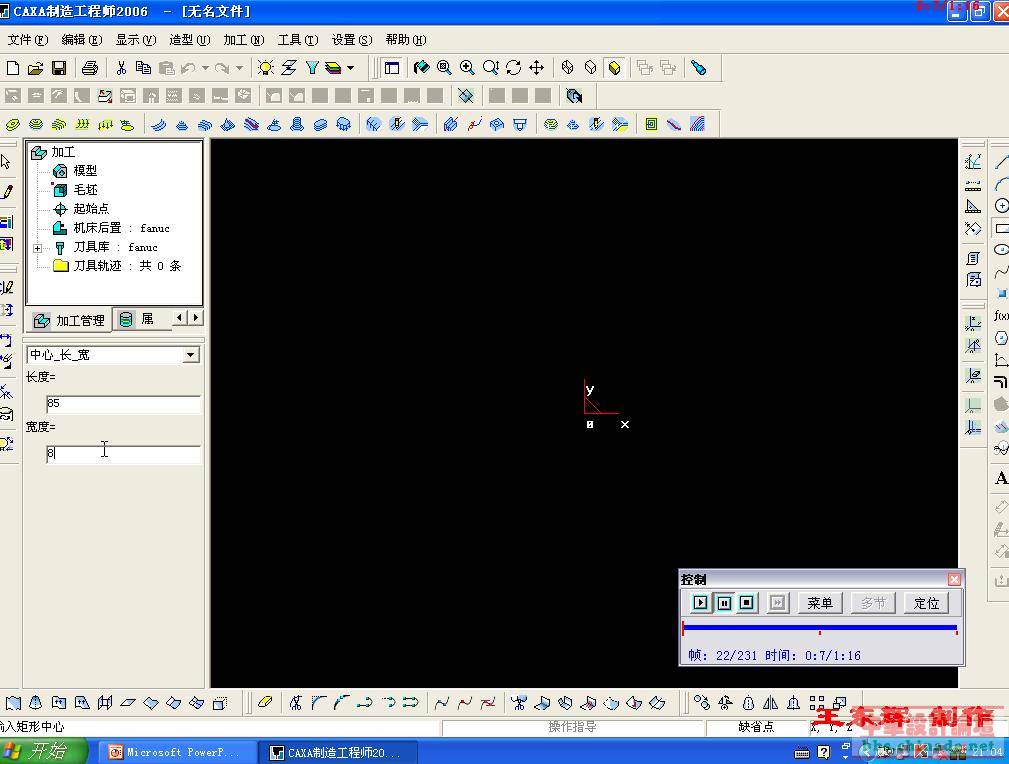Open the 造型 menu
1009x764 pixels.
[x=189, y=40]
